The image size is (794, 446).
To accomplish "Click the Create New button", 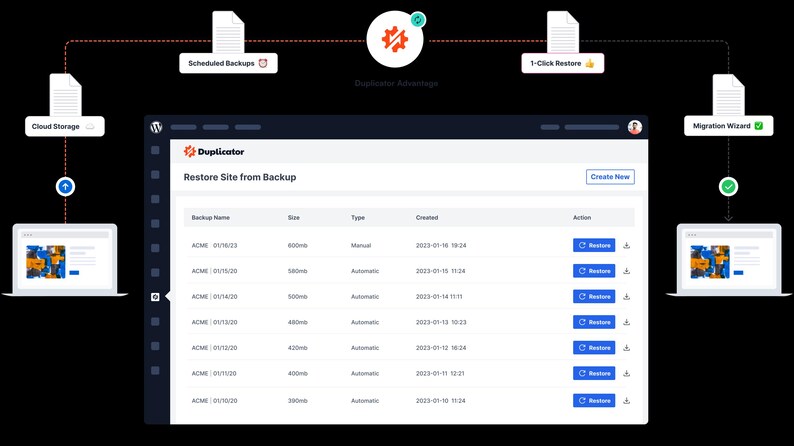I will coord(610,177).
